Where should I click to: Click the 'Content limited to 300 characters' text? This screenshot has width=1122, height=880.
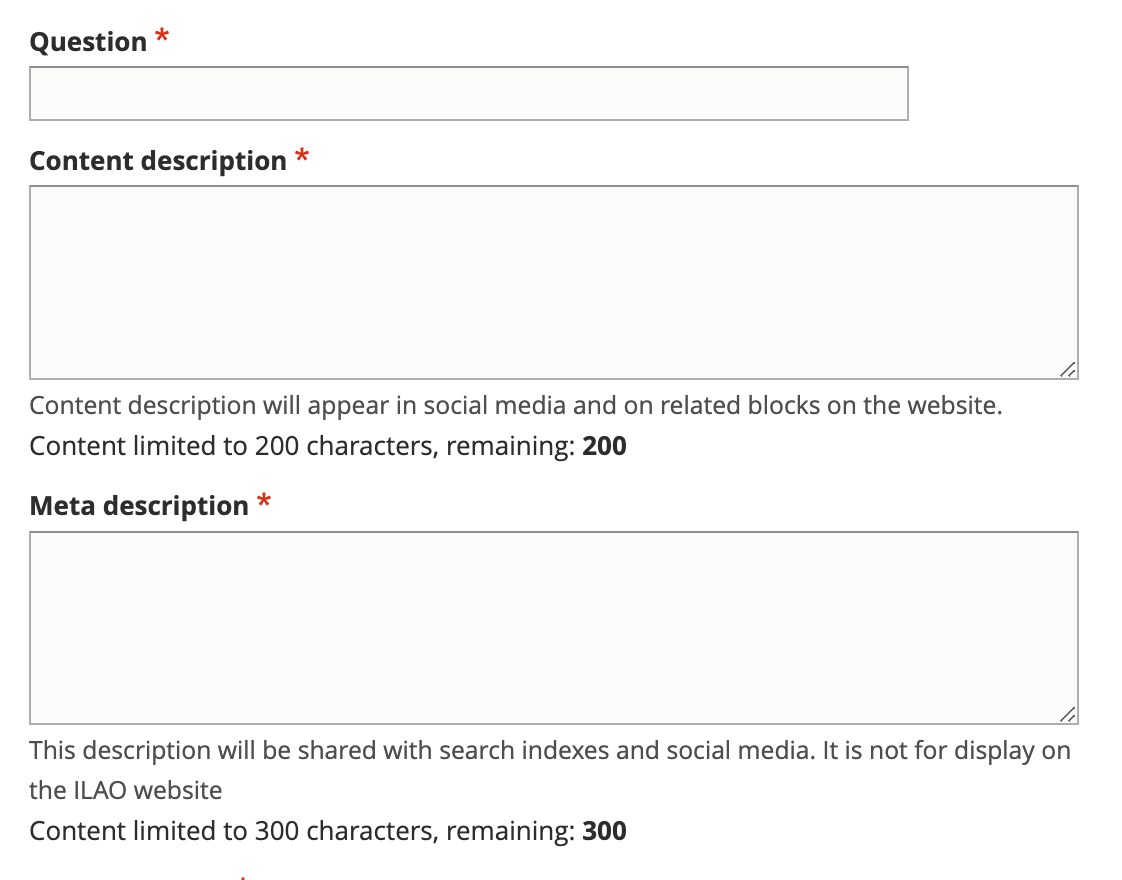[232, 831]
